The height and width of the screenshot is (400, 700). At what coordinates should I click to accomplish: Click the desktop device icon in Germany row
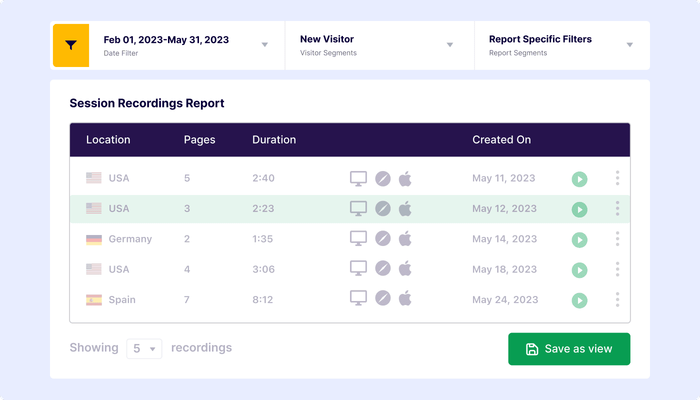pyautogui.click(x=358, y=239)
